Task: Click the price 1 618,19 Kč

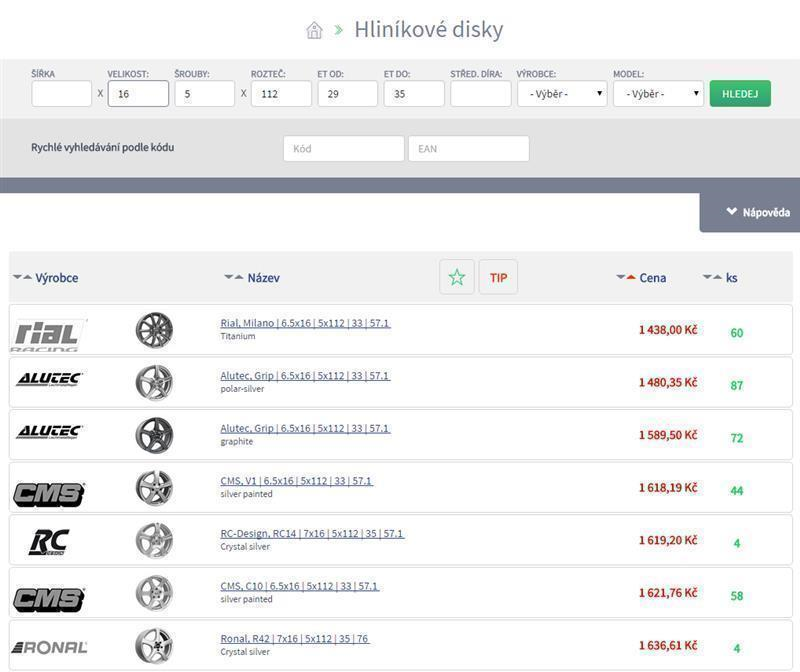Action: 668,487
